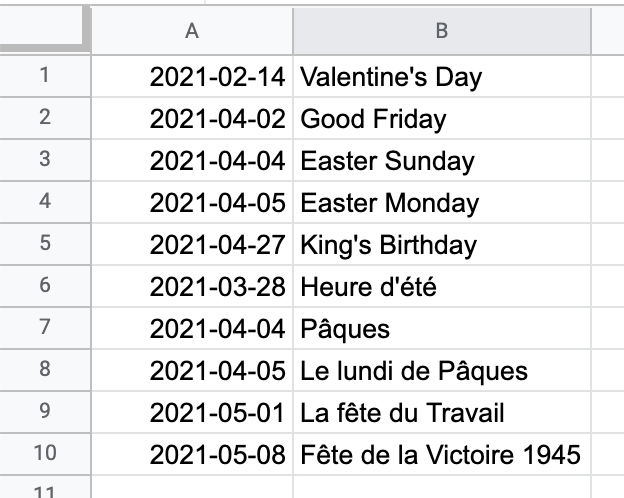Click La fête du Travail cell
The width and height of the screenshot is (624, 498).
(x=442, y=412)
